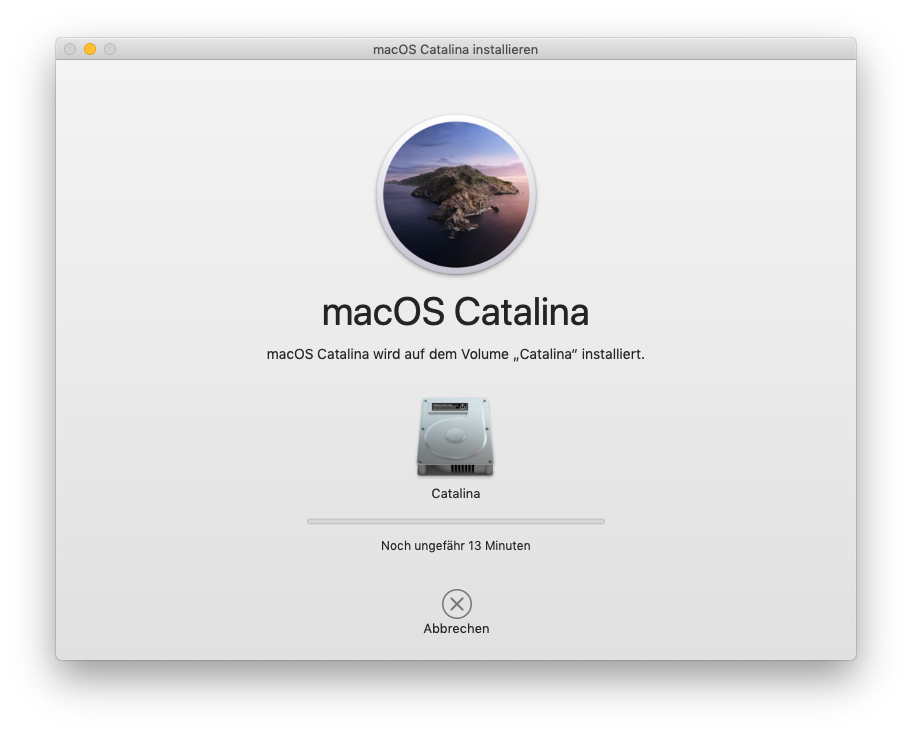Click the zoom traffic light control
The width and height of the screenshot is (912, 734).
(107, 48)
